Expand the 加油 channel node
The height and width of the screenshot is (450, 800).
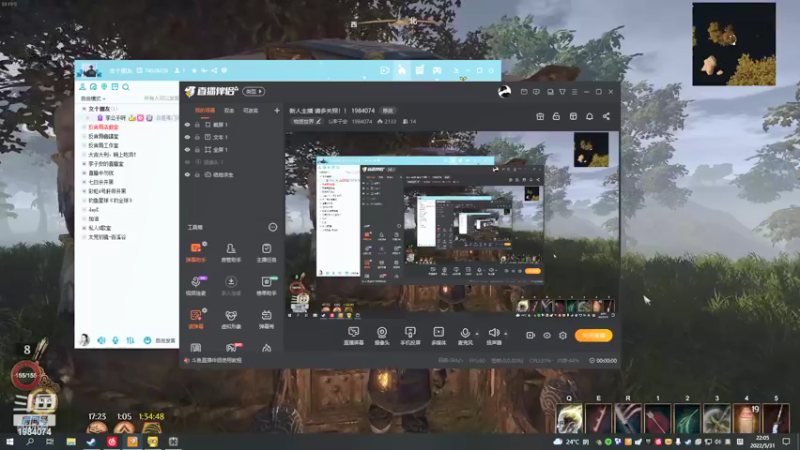pyautogui.click(x=84, y=219)
